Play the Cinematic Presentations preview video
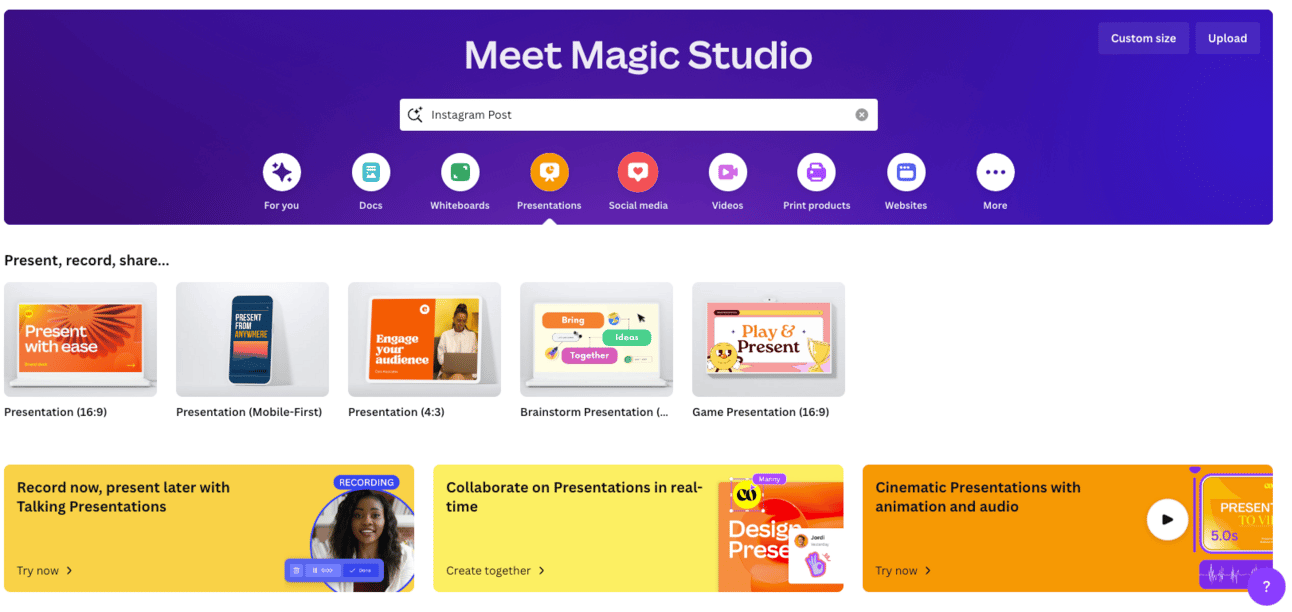The width and height of the screenshot is (1292, 612). tap(1167, 519)
